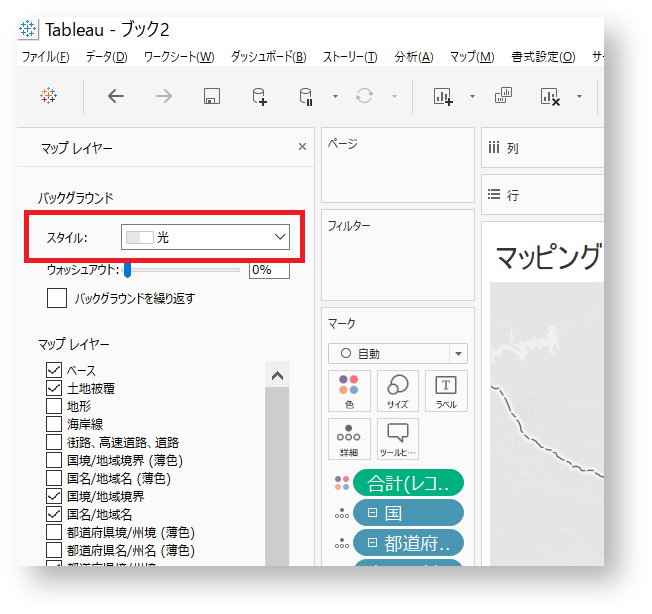This screenshot has width=652, height=614.
Task: Click the New Data Source icon
Action: click(x=259, y=96)
